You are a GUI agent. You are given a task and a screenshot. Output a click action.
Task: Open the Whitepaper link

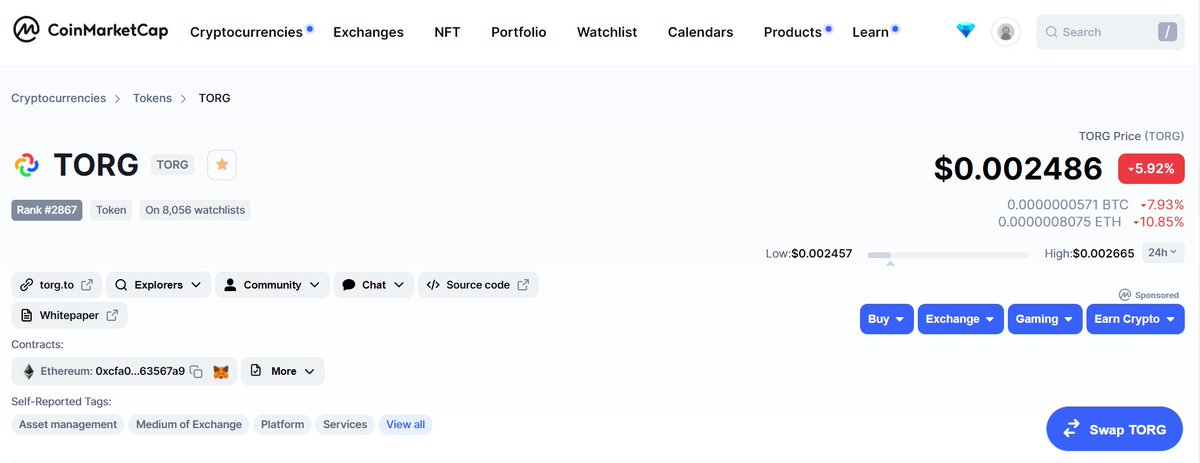pos(69,315)
